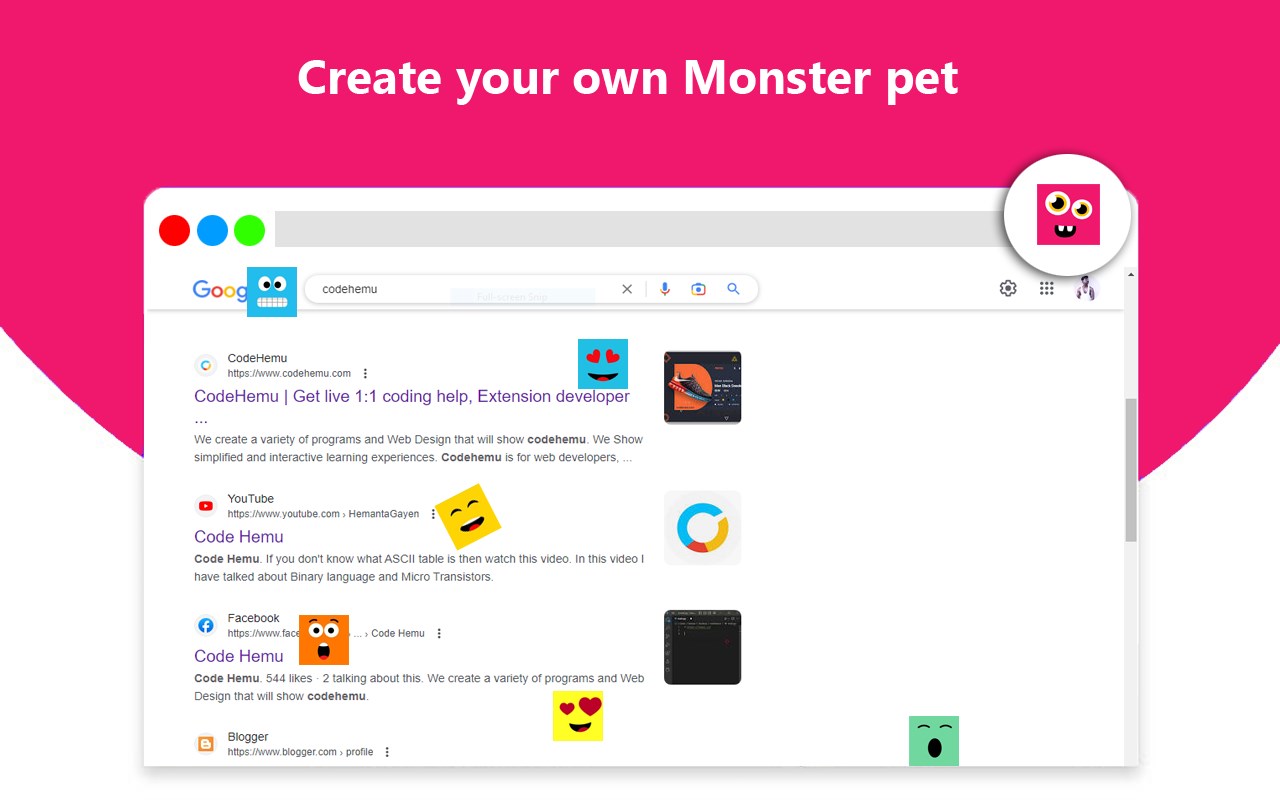Click the YouTube favicon
This screenshot has width=1280, height=800.
(x=206, y=506)
